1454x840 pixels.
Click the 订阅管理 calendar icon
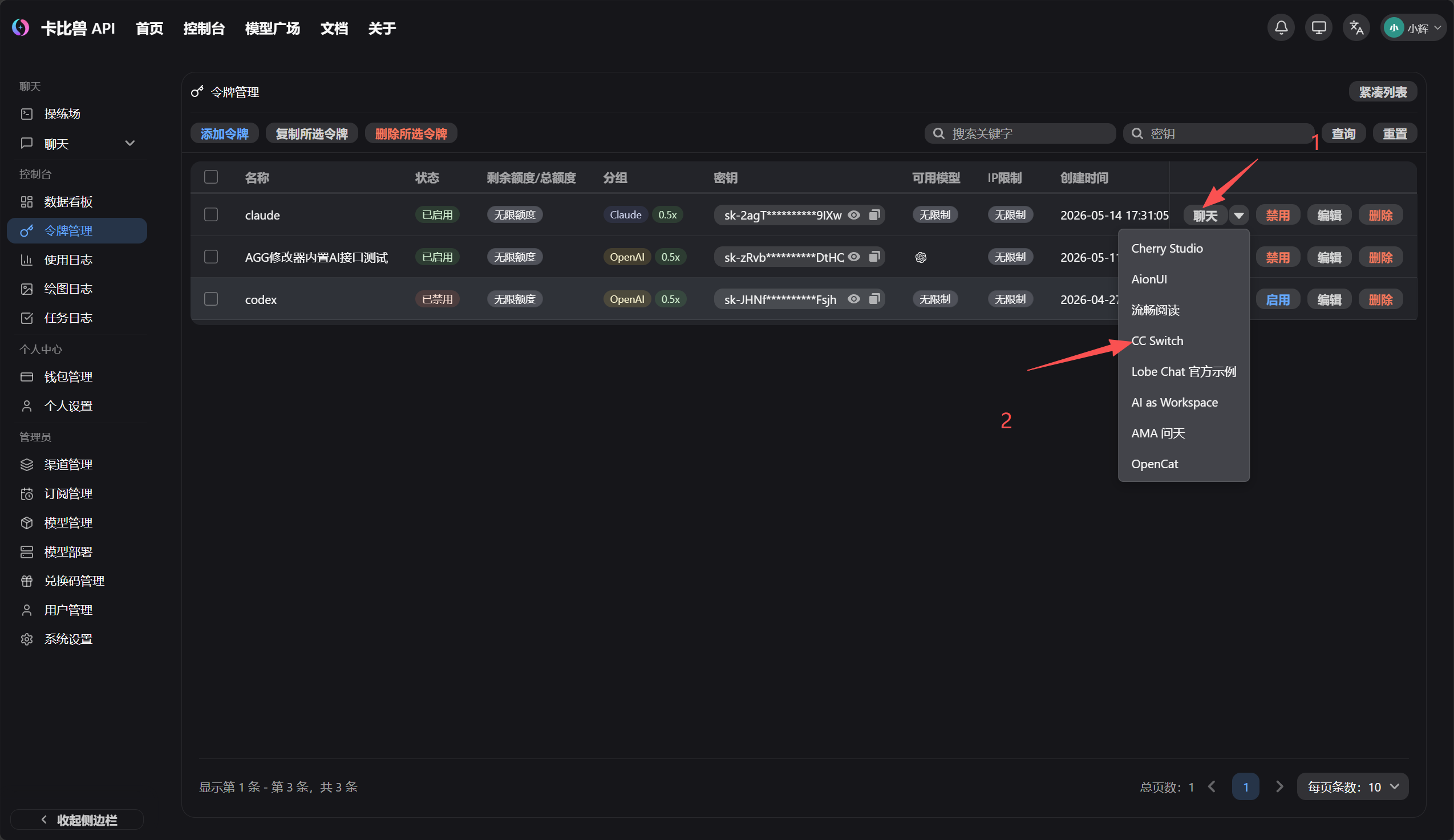(x=27, y=493)
